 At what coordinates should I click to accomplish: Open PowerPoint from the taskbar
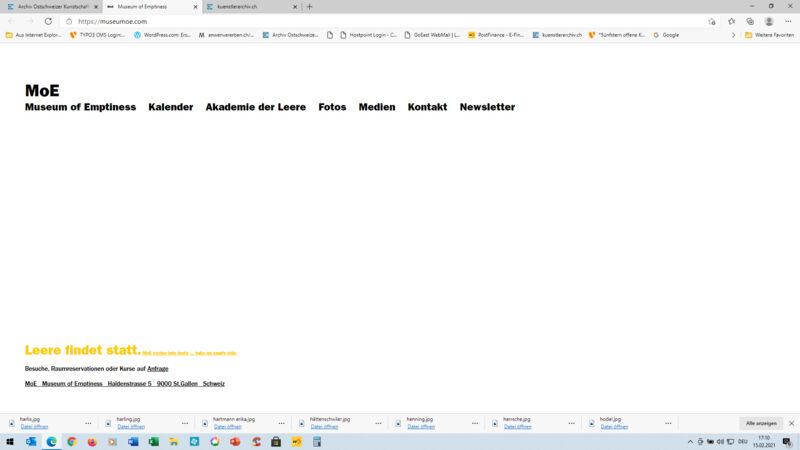coord(235,442)
